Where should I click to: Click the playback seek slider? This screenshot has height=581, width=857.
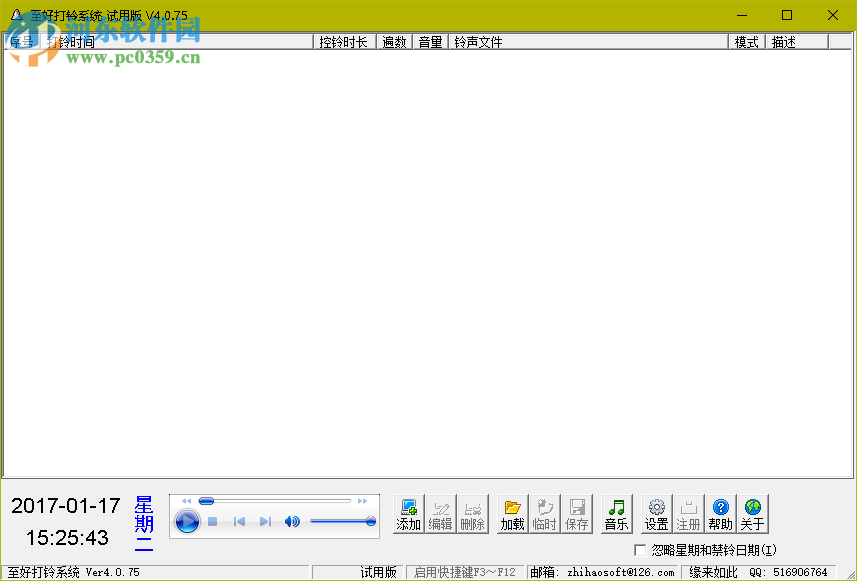(x=275, y=501)
